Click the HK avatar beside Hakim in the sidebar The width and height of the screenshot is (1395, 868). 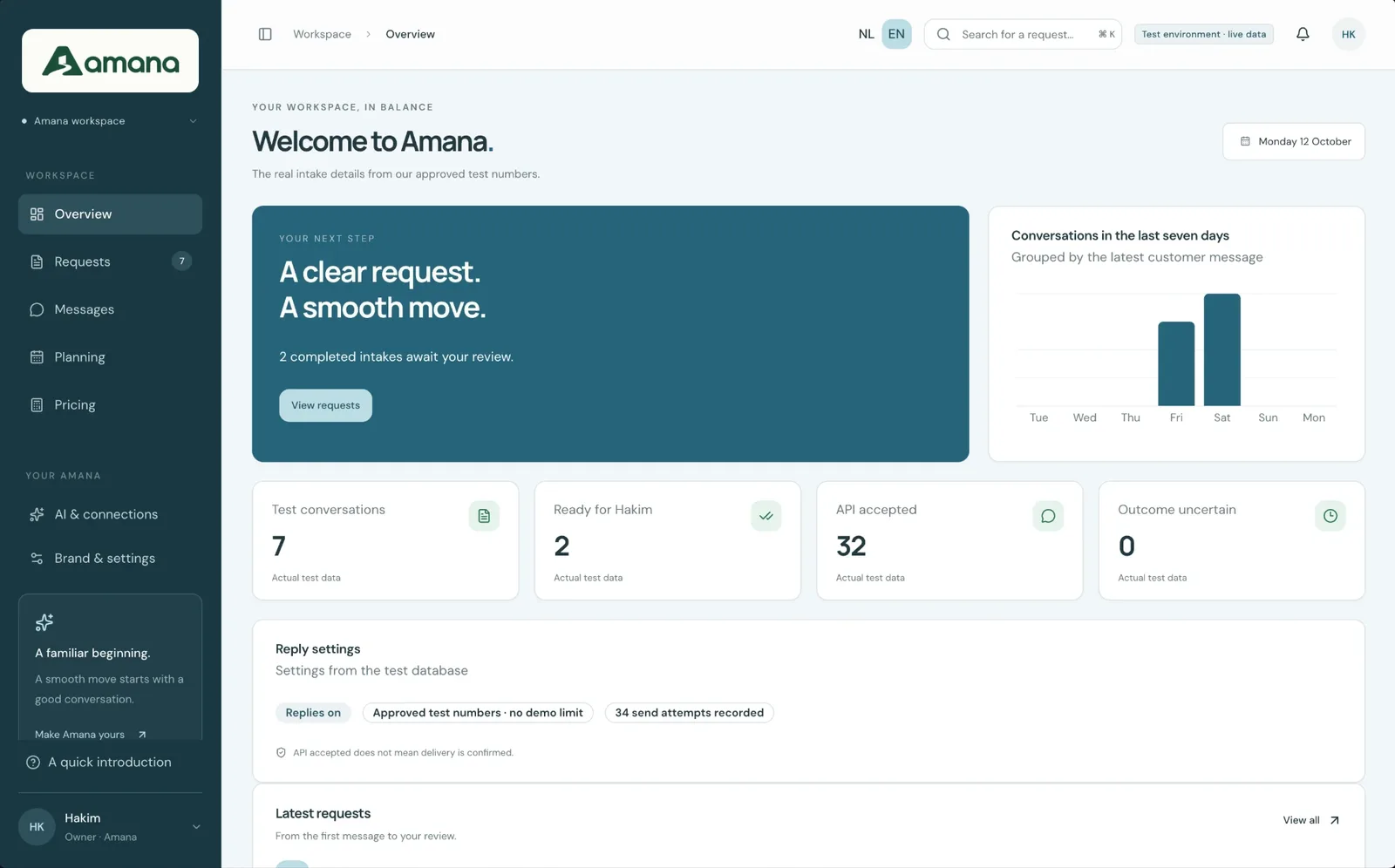37,827
